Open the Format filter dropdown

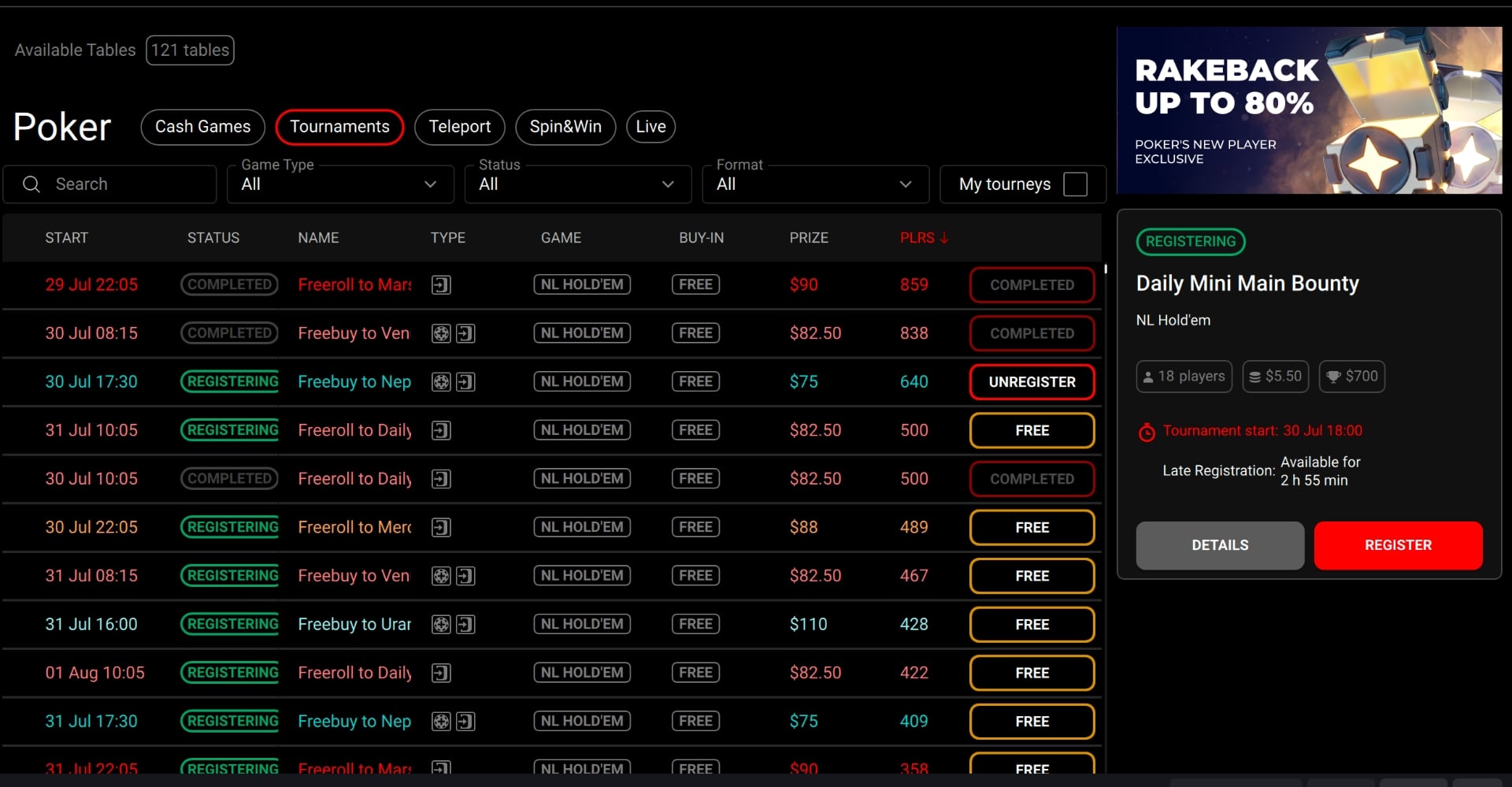click(x=816, y=184)
